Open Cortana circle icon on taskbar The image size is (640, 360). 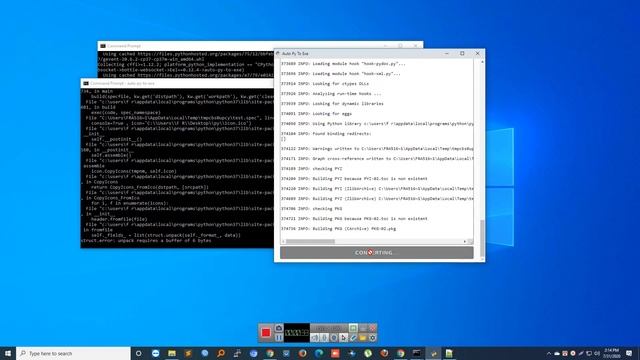tap(139, 353)
